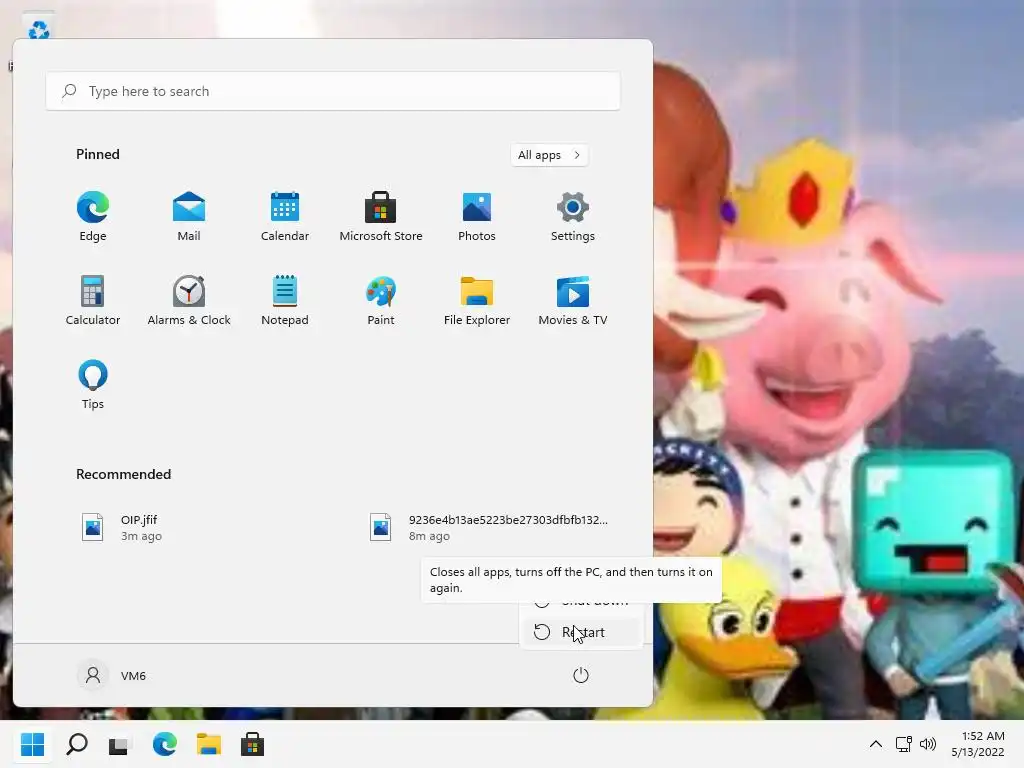1024x768 pixels.
Task: Open the Tips app
Action: point(93,385)
